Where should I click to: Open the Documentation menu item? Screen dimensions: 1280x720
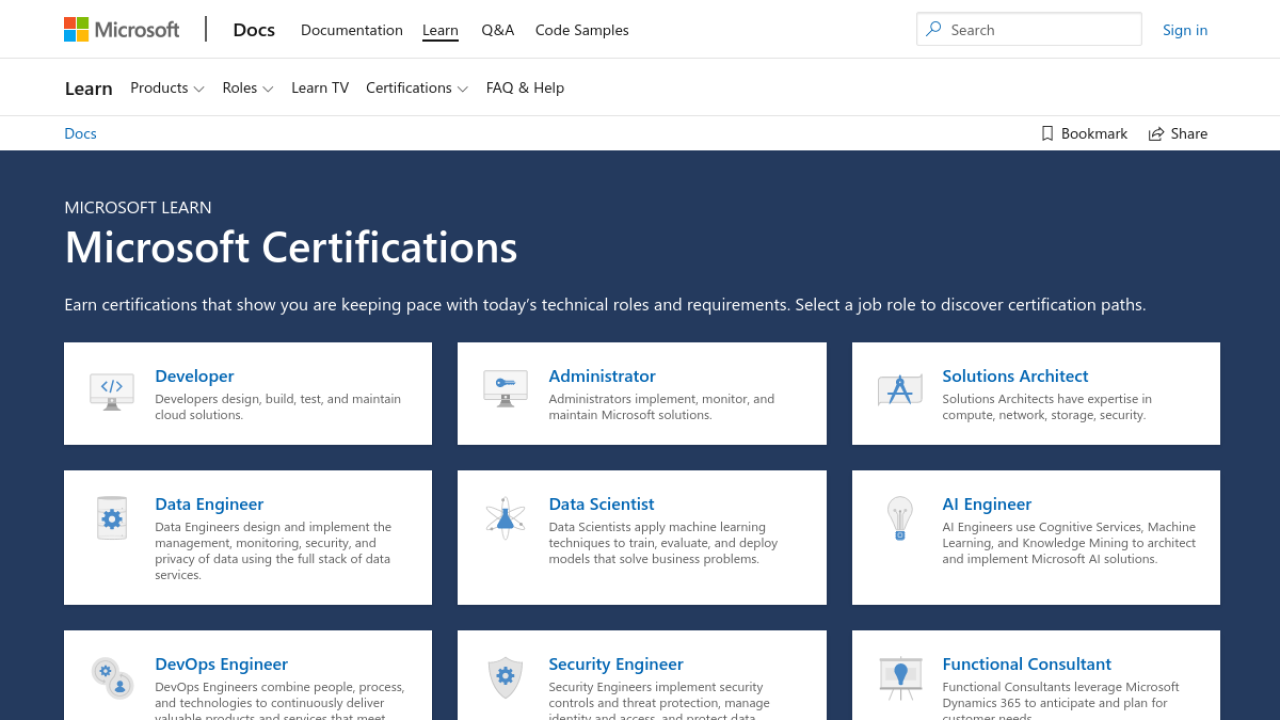tap(352, 30)
